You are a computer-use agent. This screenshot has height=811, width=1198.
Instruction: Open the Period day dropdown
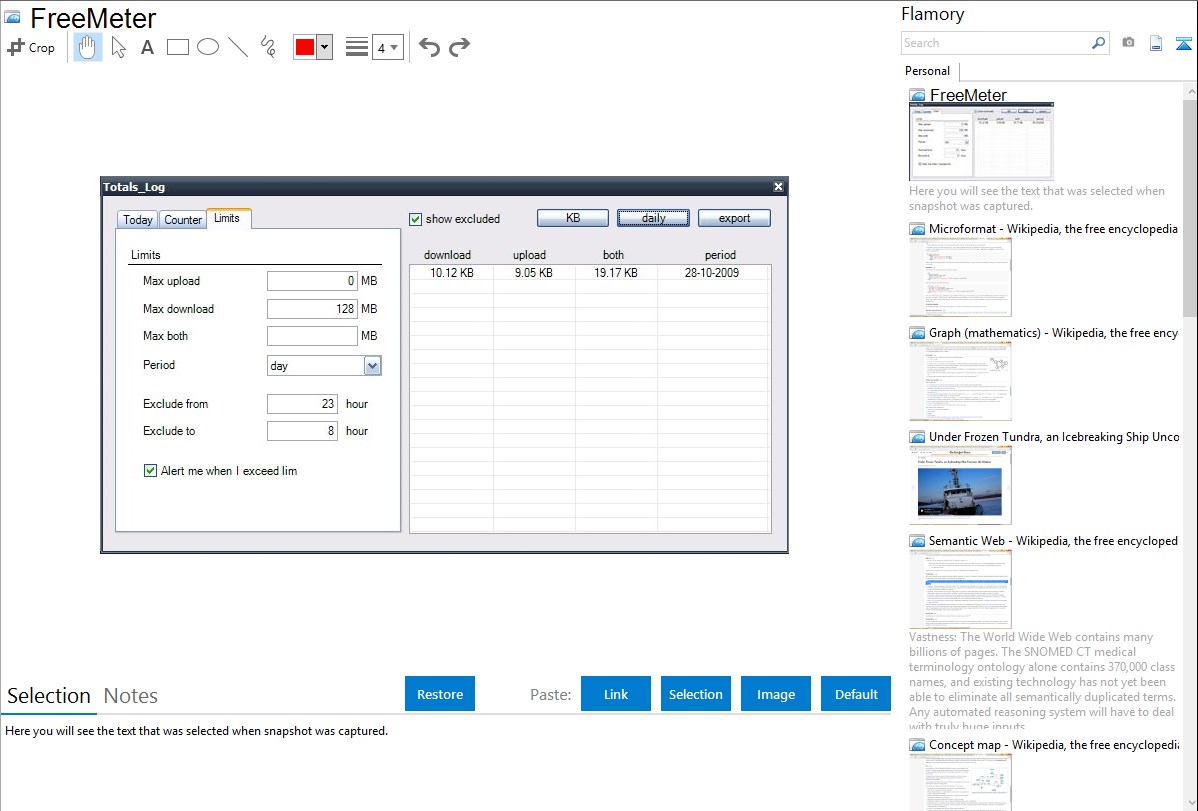[x=372, y=366]
